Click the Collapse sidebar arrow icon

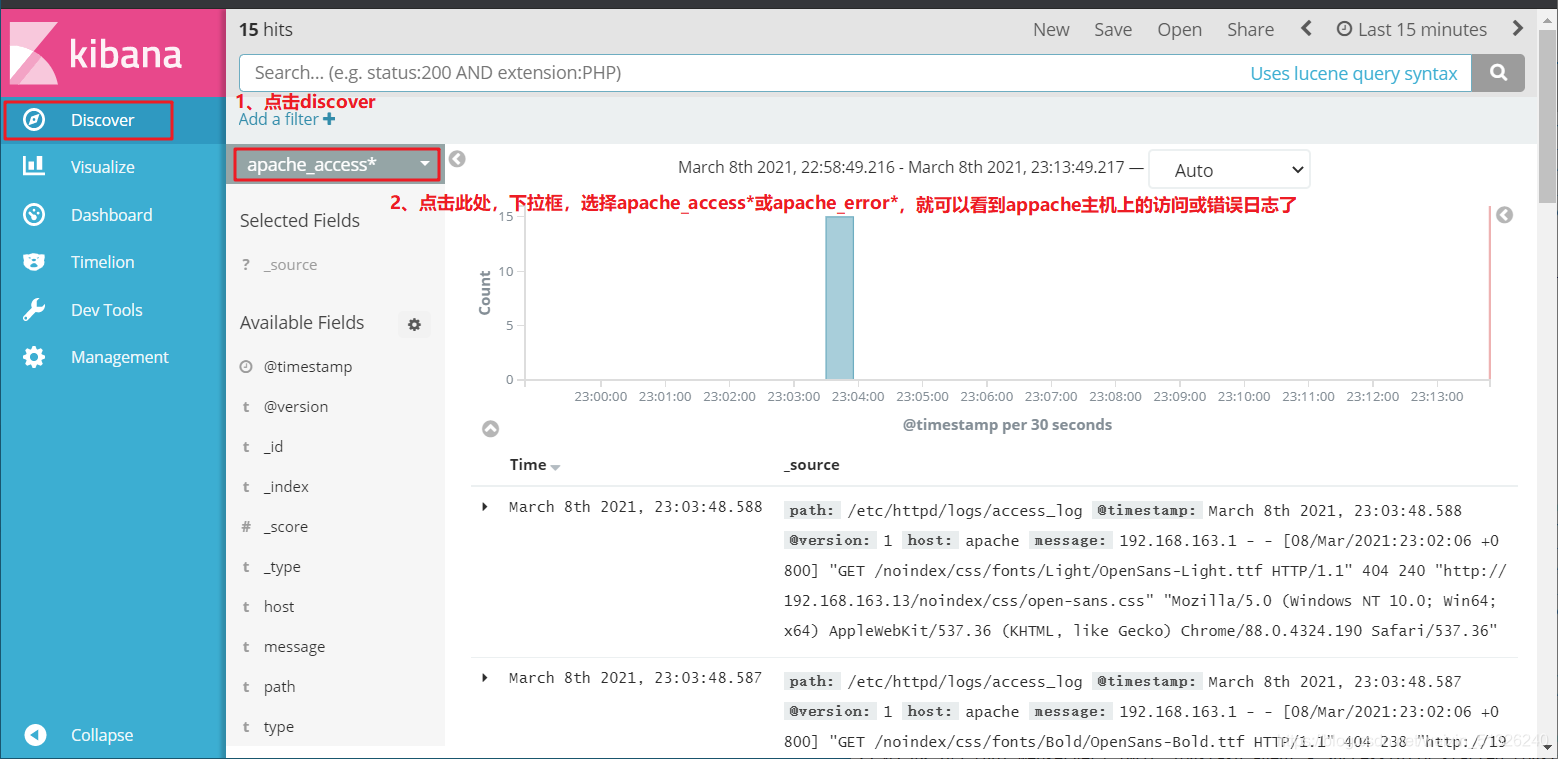(35, 735)
